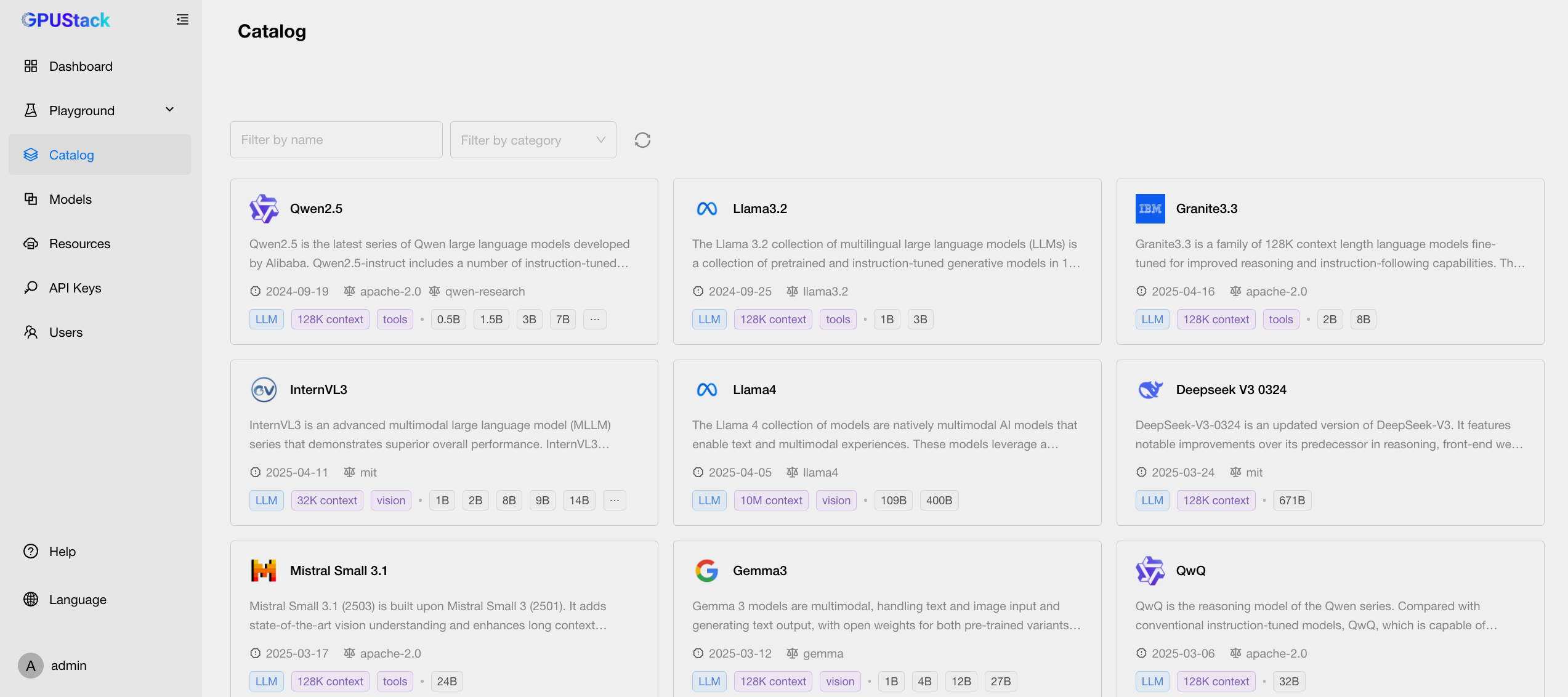The width and height of the screenshot is (1568, 697).
Task: Click the Llama4 Meta logo
Action: click(707, 390)
